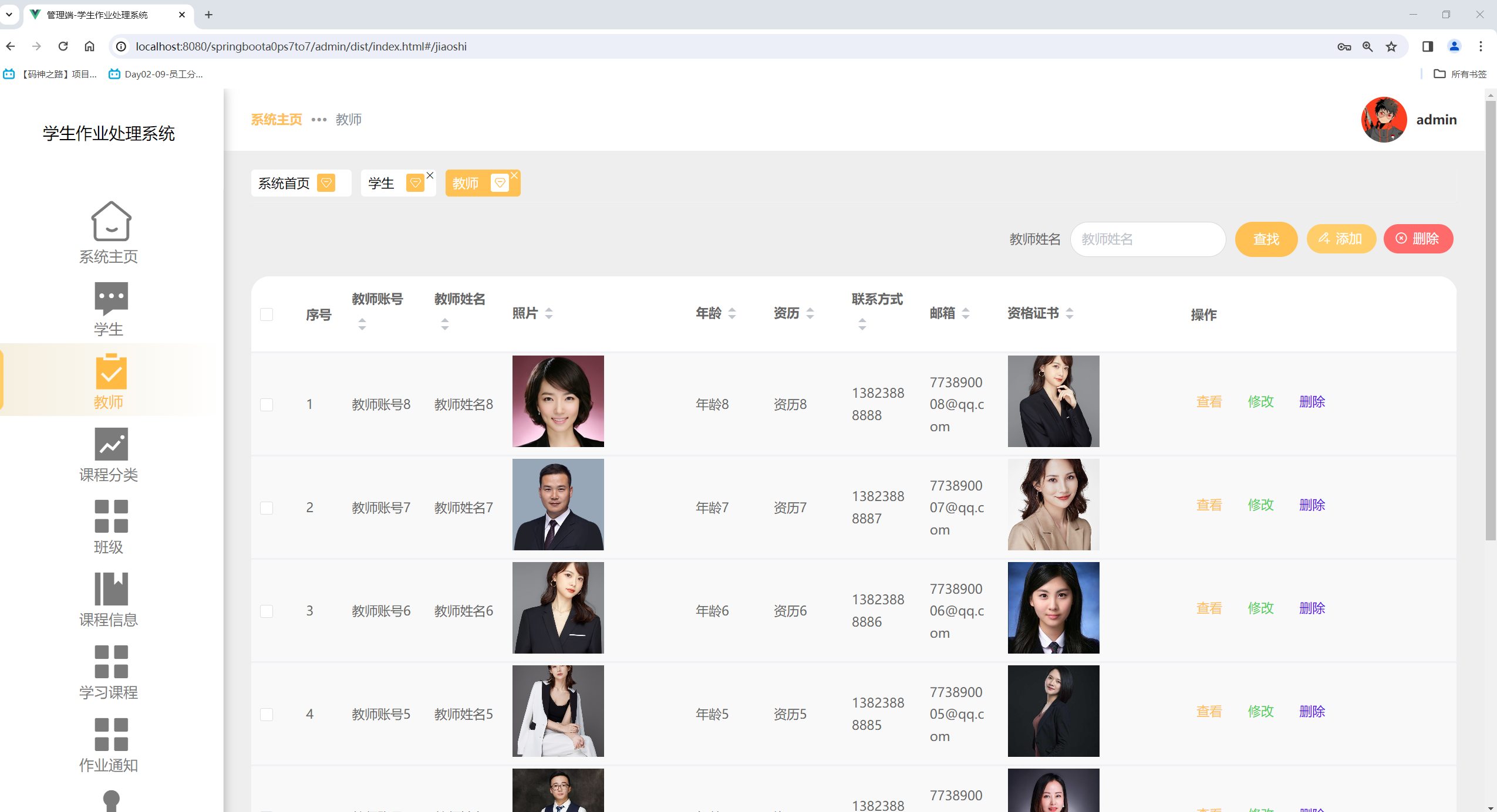Open saved passwords key icon
This screenshot has height=812, width=1497.
pos(1344,46)
